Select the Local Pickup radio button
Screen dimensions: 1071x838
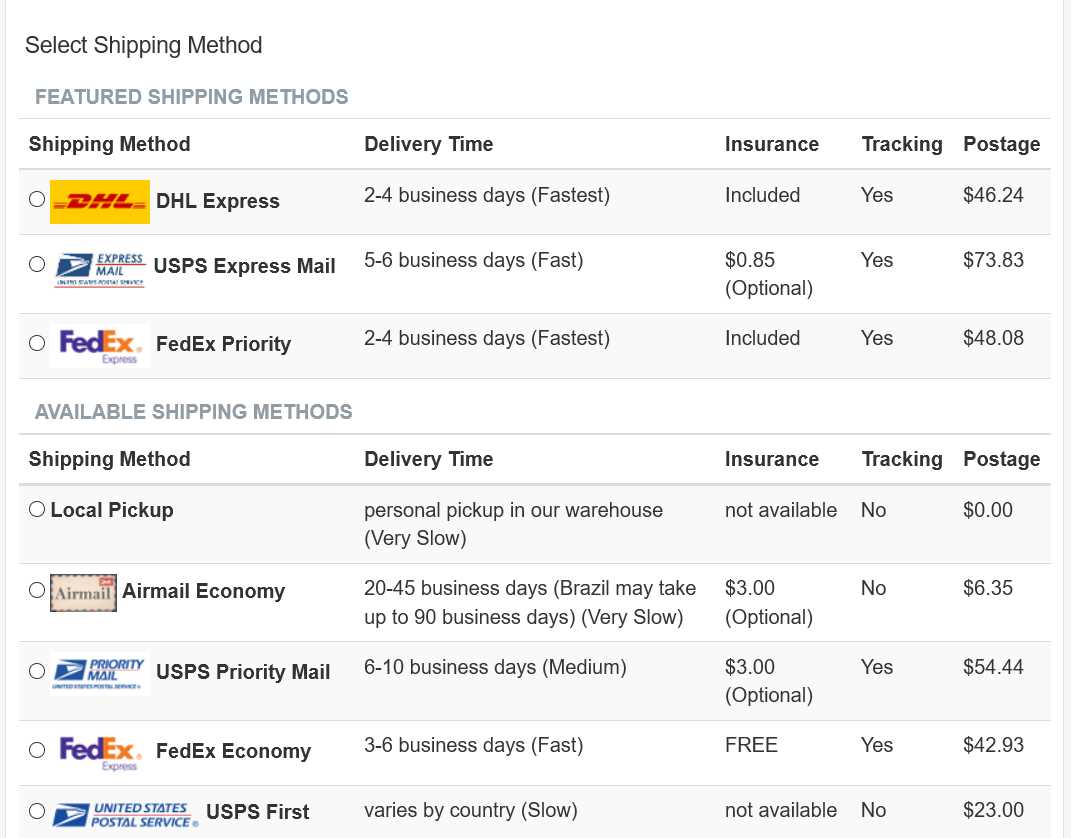coord(37,509)
